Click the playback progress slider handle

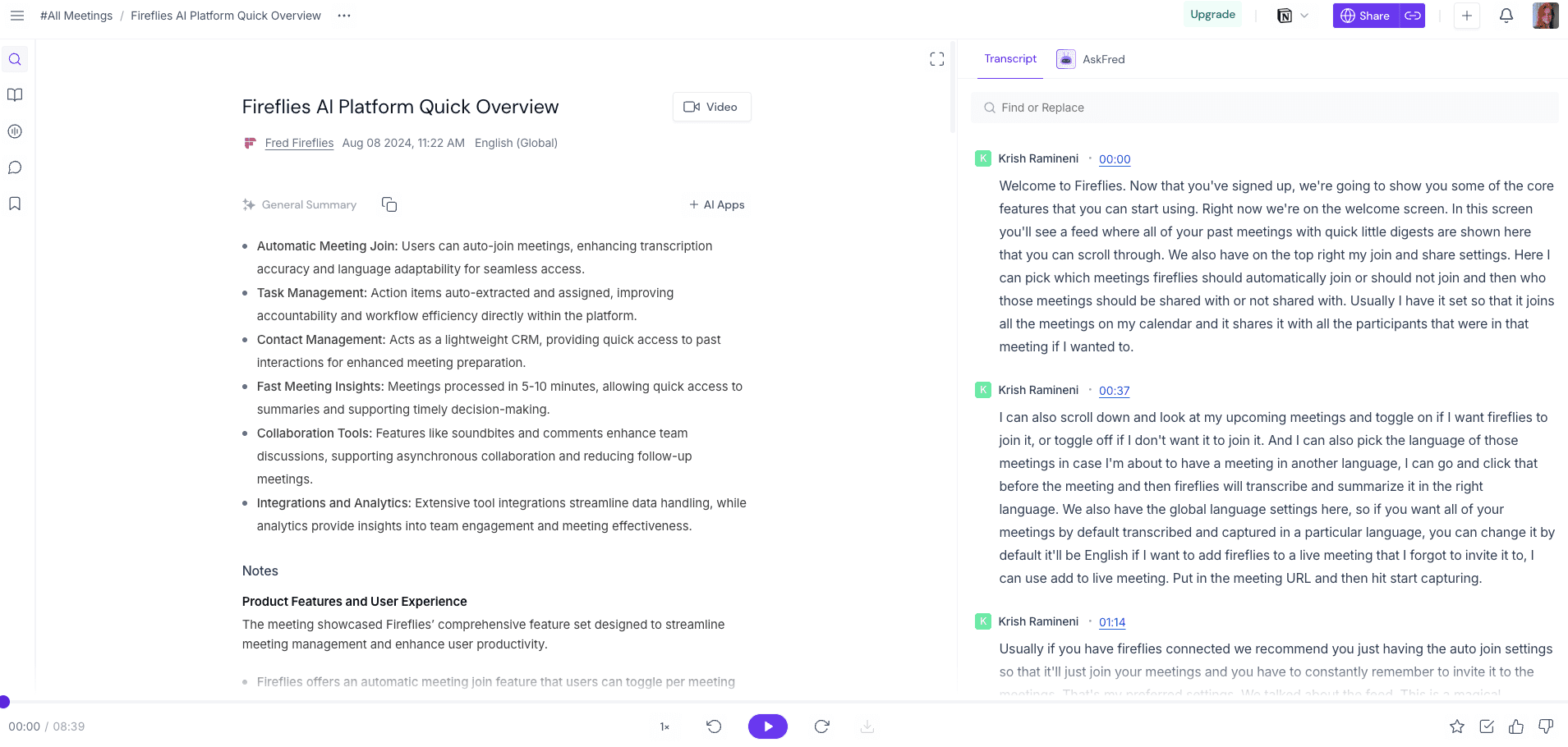tap(4, 702)
